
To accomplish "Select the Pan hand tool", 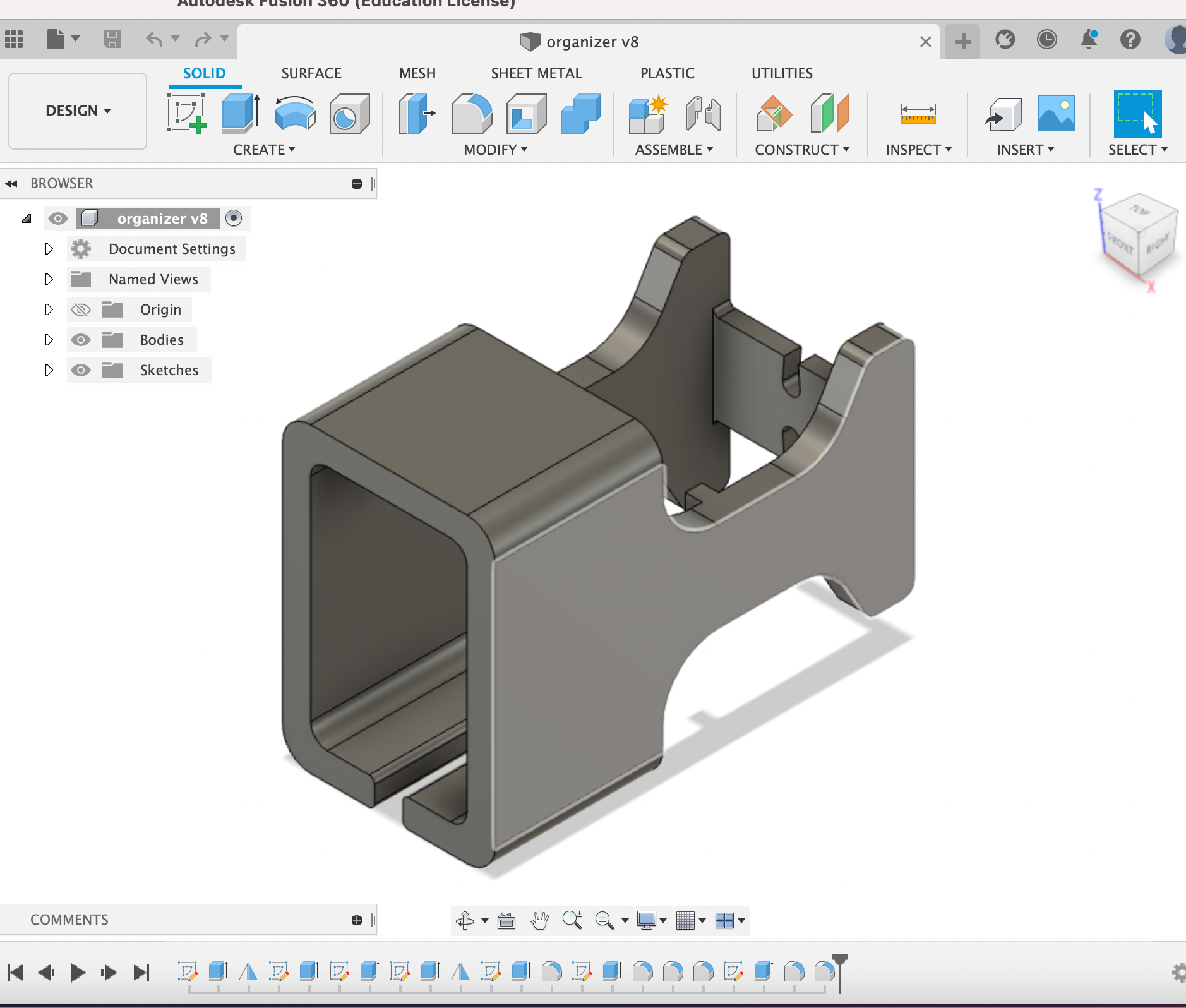I will tap(539, 920).
